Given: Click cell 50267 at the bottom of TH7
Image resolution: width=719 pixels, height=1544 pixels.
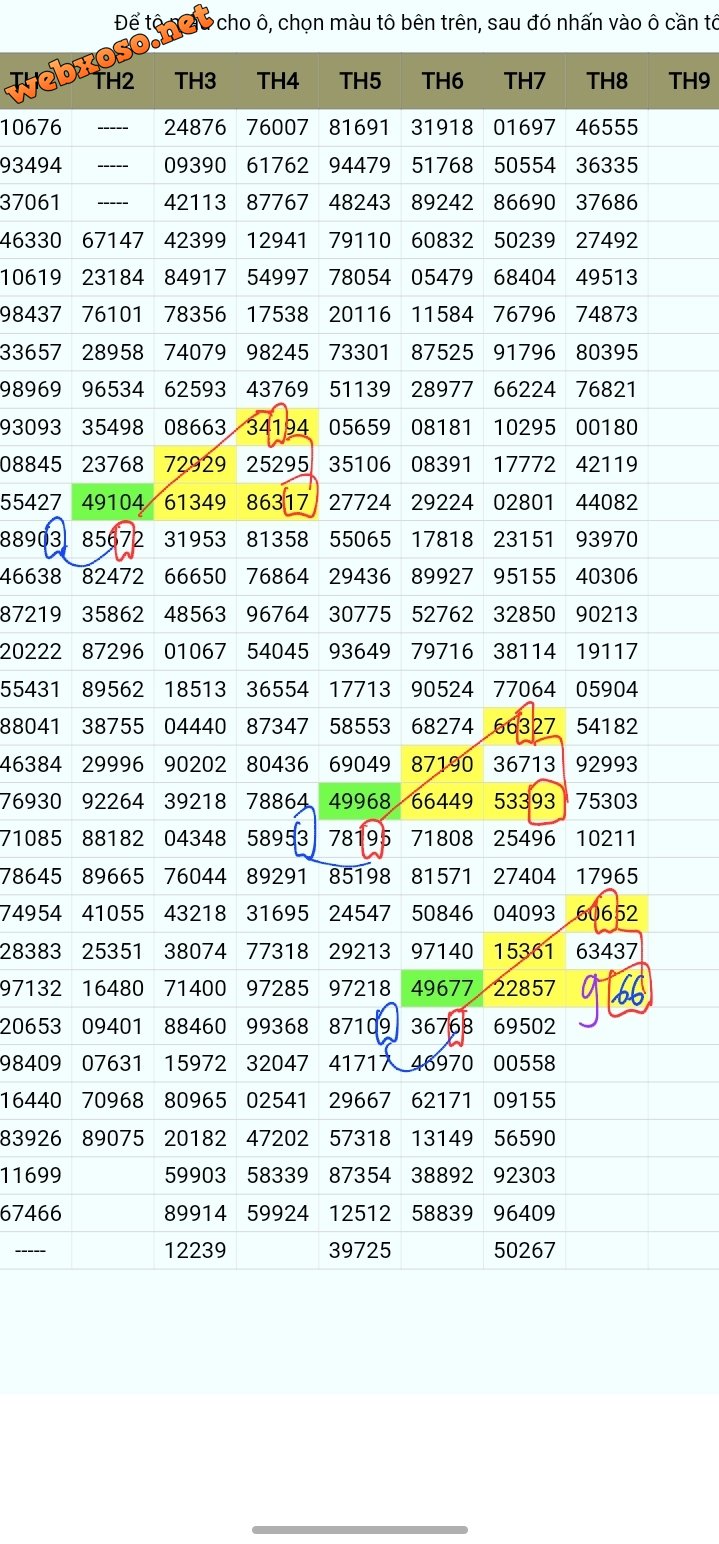Looking at the screenshot, I should 524,1250.
